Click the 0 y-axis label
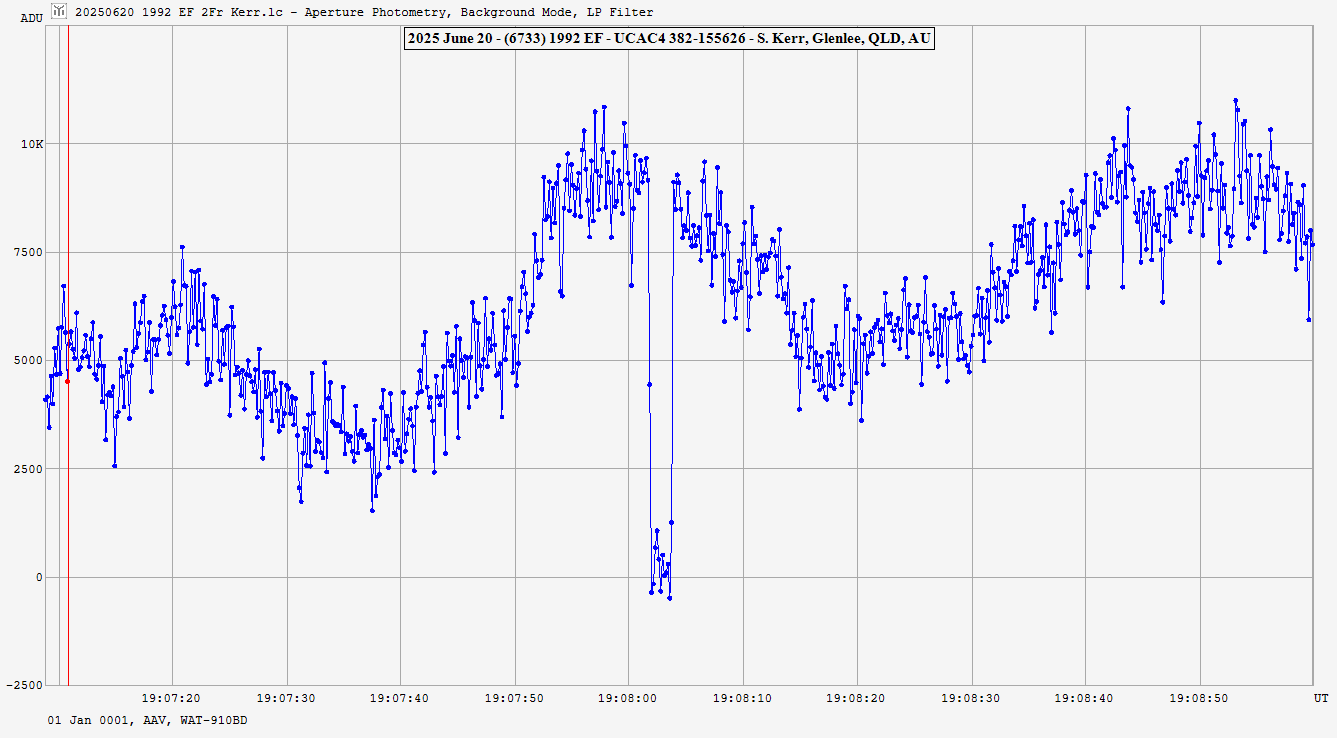The image size is (1337, 738). pos(40,577)
